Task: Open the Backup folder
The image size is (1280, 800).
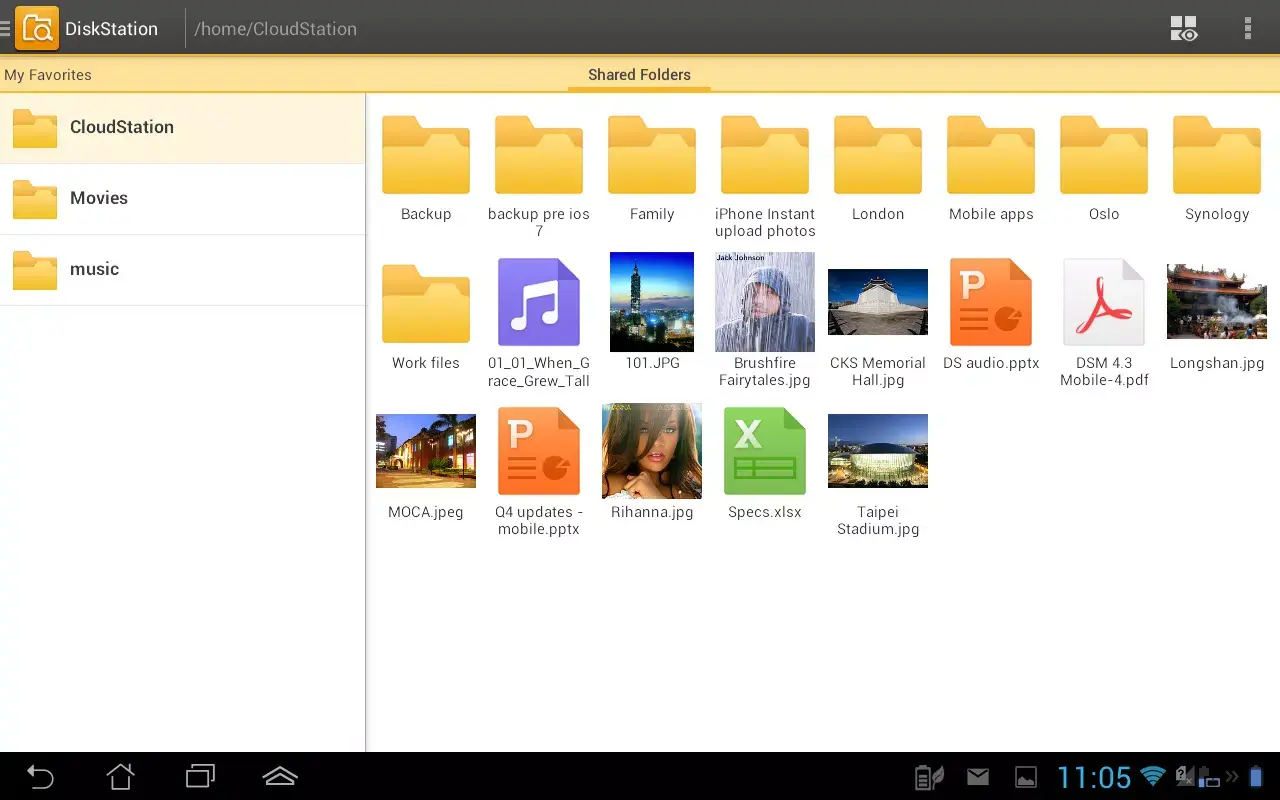Action: [x=426, y=154]
